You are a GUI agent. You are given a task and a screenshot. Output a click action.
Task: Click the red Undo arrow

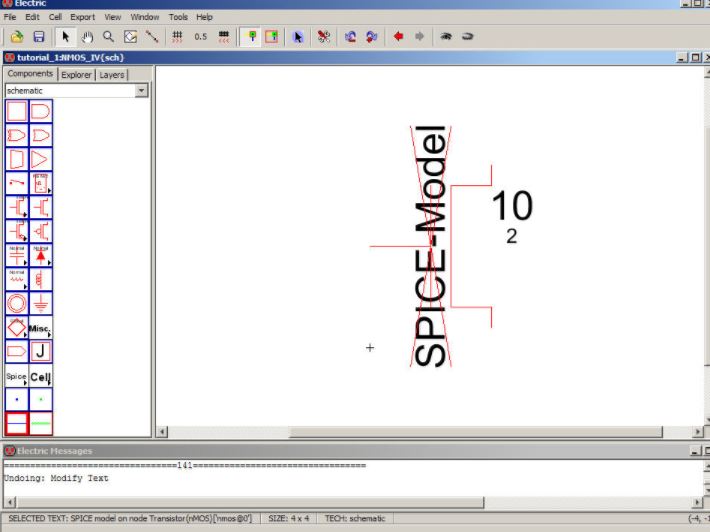[398, 37]
